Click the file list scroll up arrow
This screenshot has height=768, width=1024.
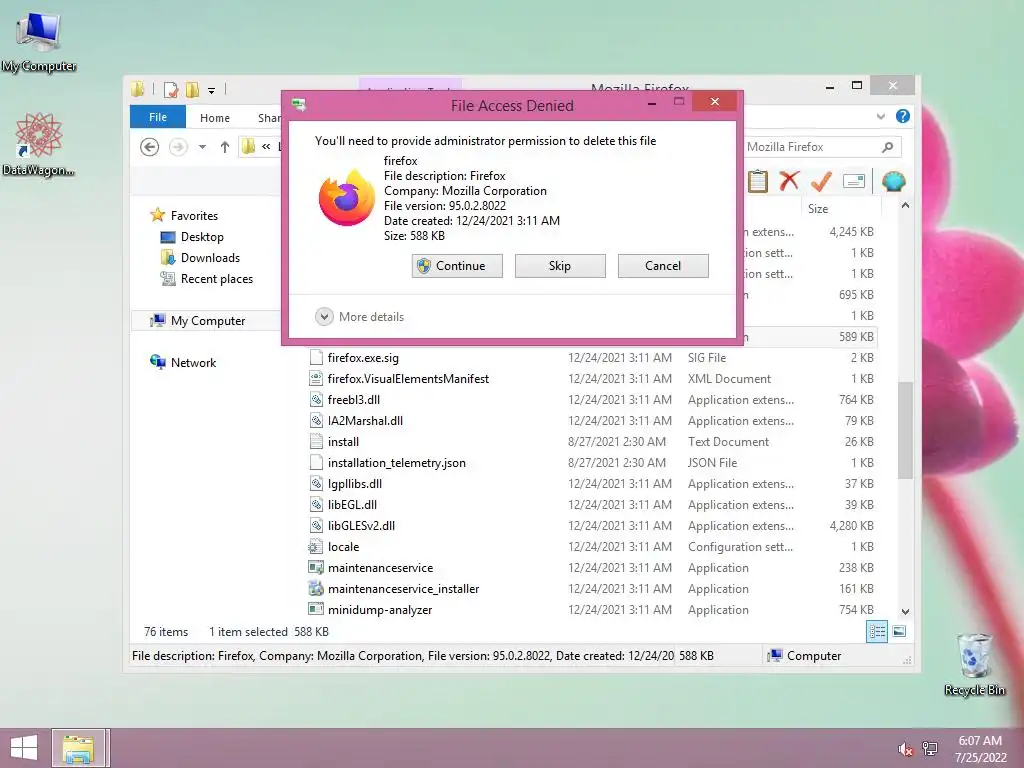pos(905,206)
